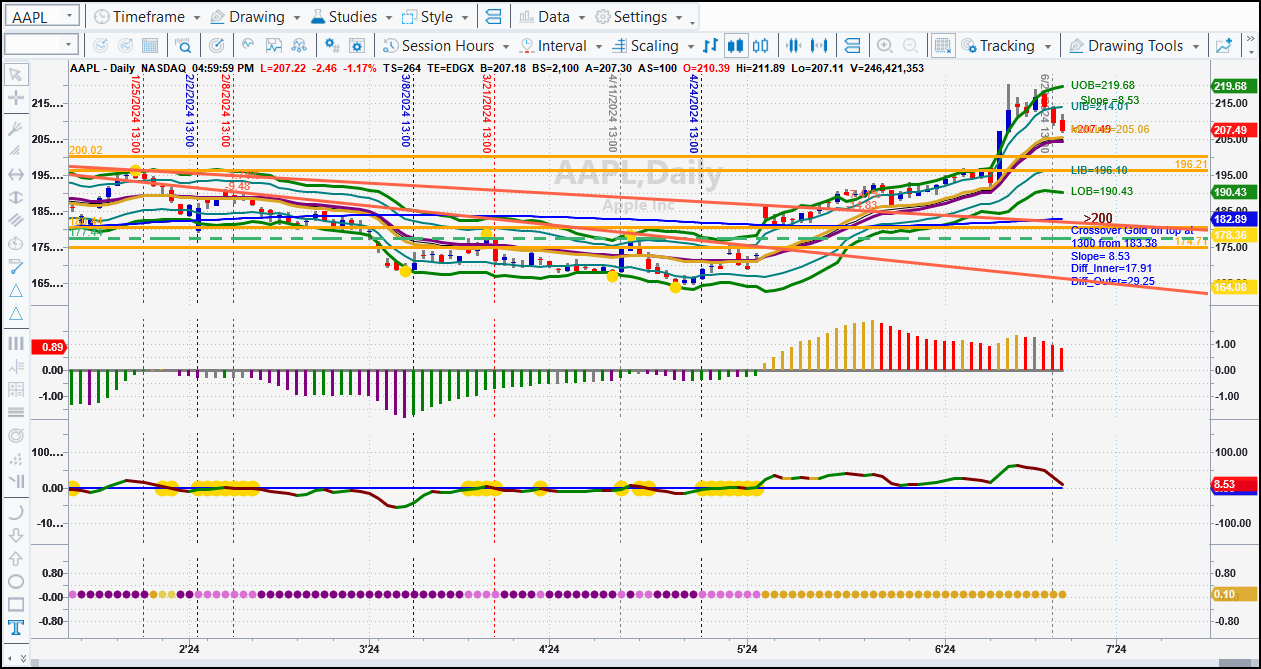Click the 4/24/2024 13:00 vertical marker label
Image resolution: width=1261 pixels, height=669 pixels.
pyautogui.click(x=692, y=114)
